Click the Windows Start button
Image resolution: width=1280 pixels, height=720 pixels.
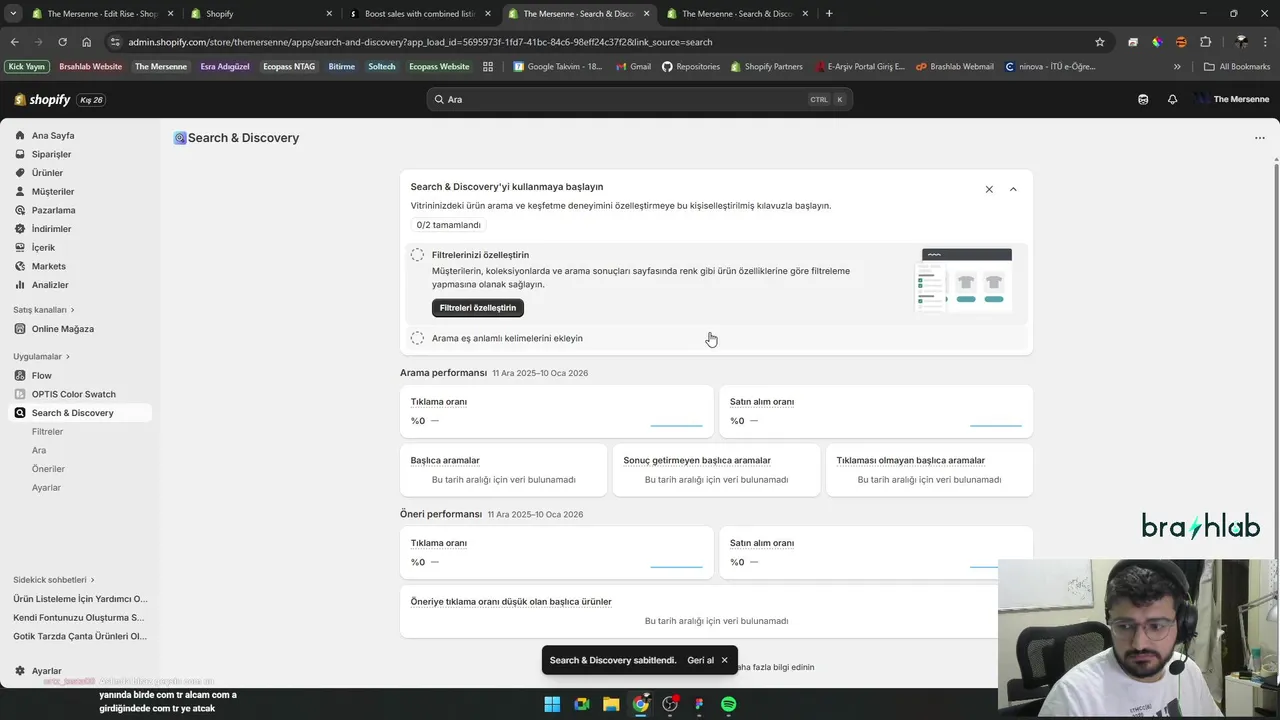point(552,704)
